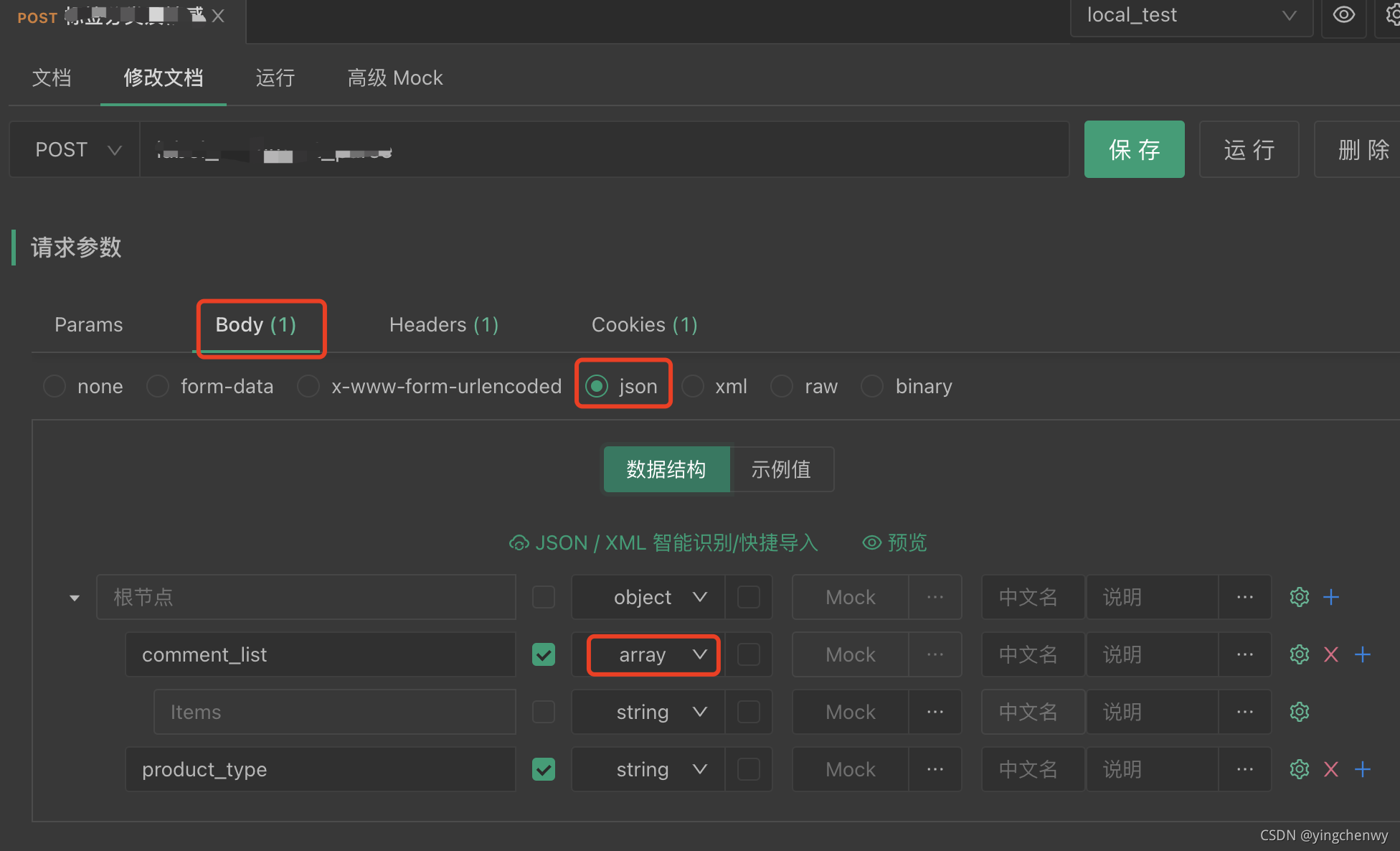Viewport: 1400px width, 851px height.
Task: Switch to the 高级 Mock tab
Action: click(394, 77)
